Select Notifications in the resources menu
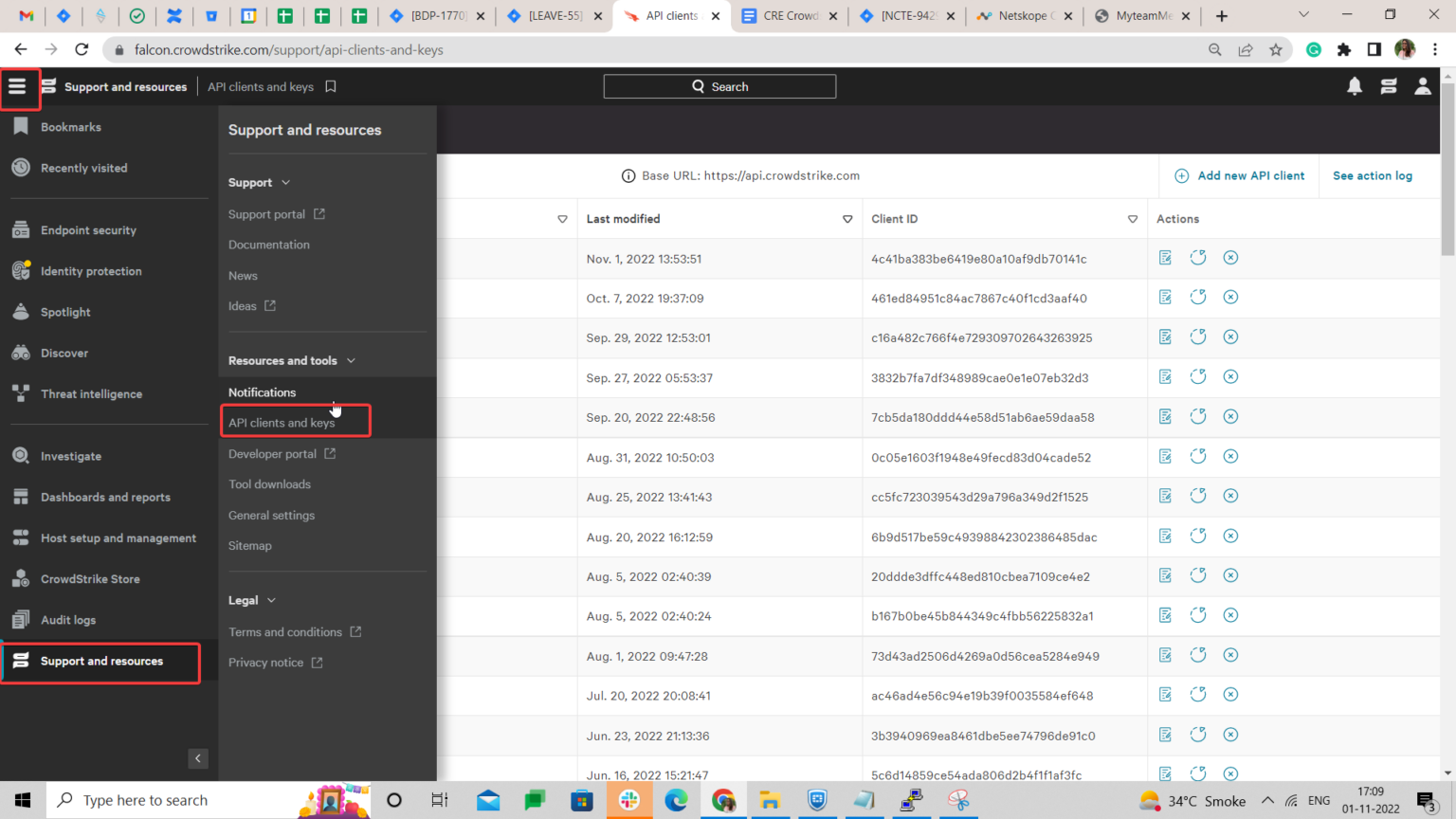Screen dimensions: 1456x819 pyautogui.click(x=262, y=391)
